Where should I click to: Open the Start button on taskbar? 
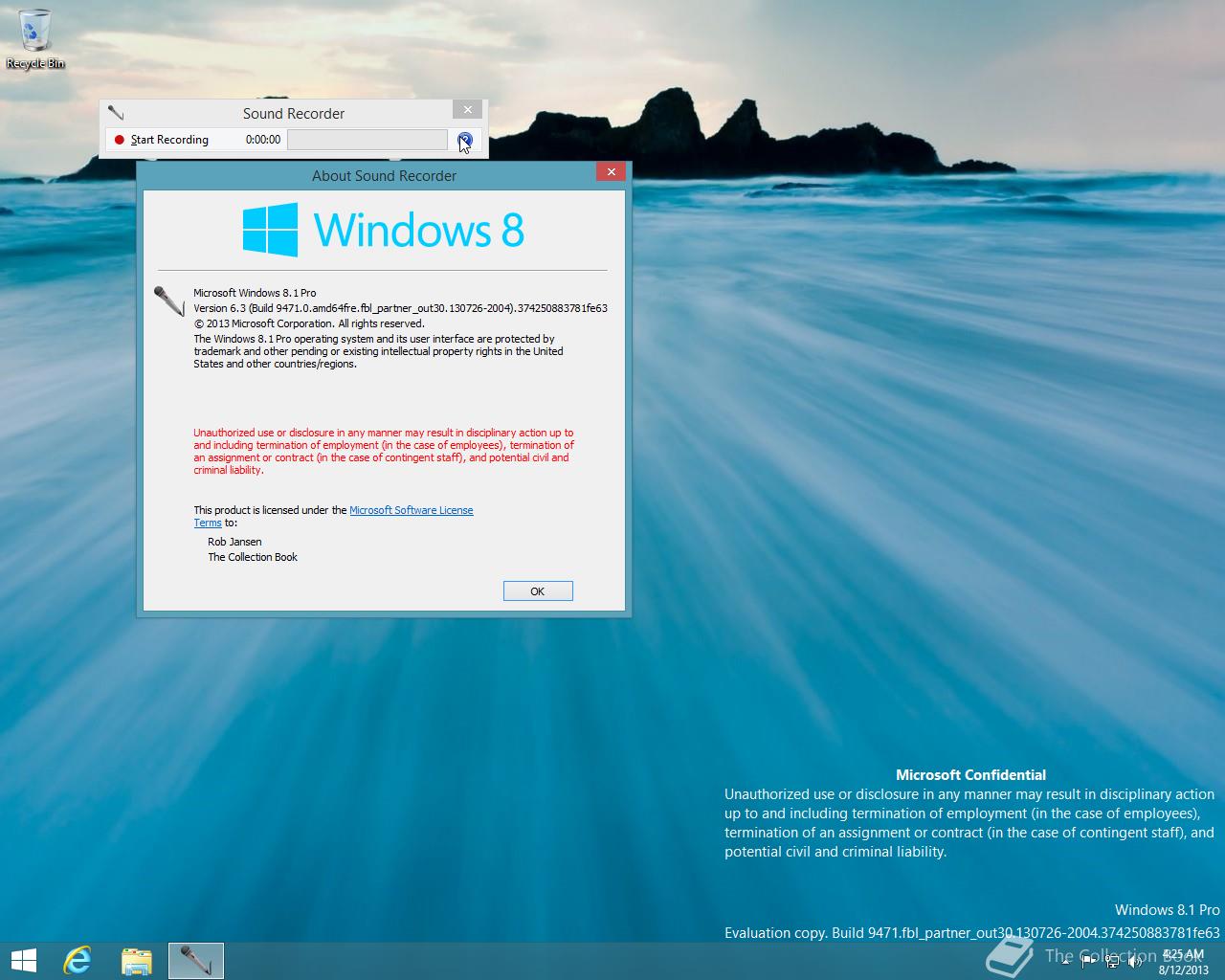coord(23,960)
